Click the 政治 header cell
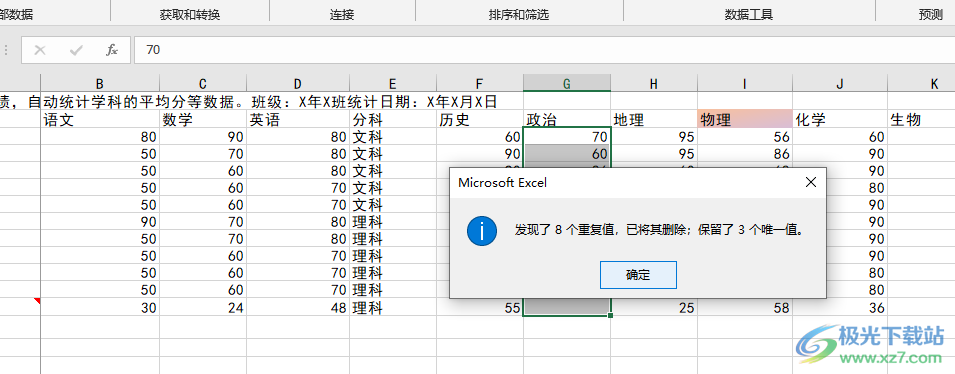955x374 pixels. tap(567, 120)
